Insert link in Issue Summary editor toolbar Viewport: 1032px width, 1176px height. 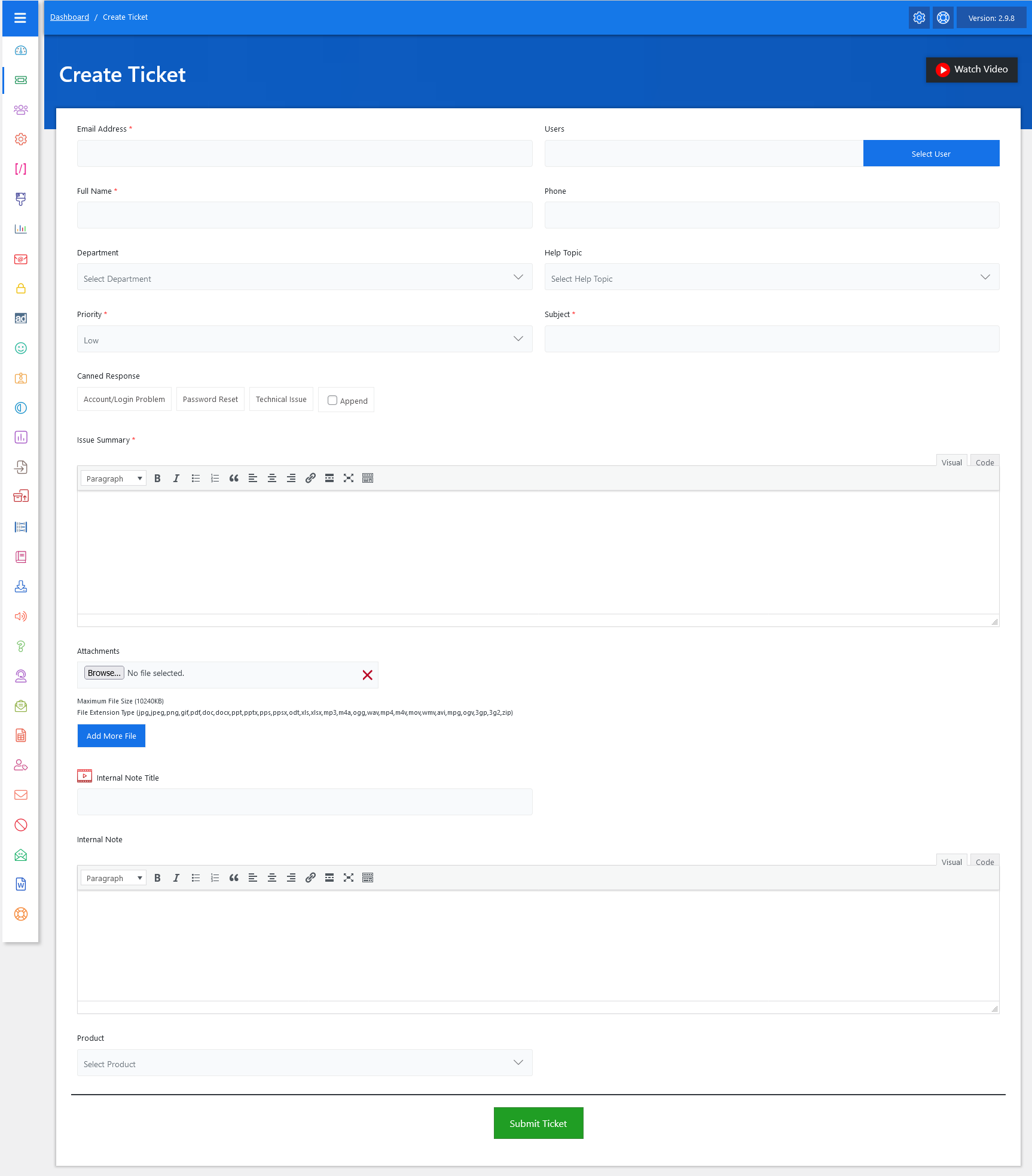point(310,479)
